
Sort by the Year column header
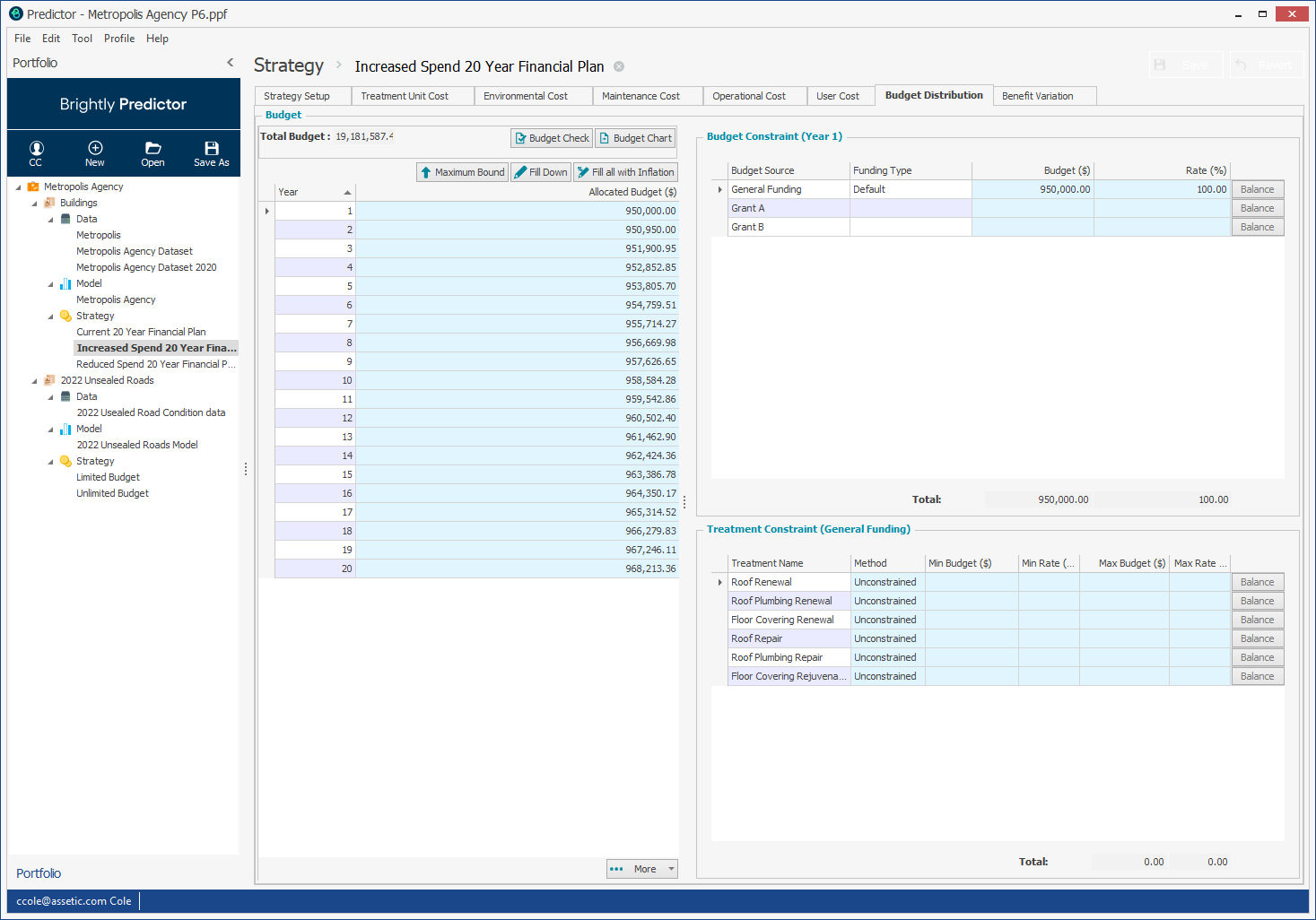point(315,192)
